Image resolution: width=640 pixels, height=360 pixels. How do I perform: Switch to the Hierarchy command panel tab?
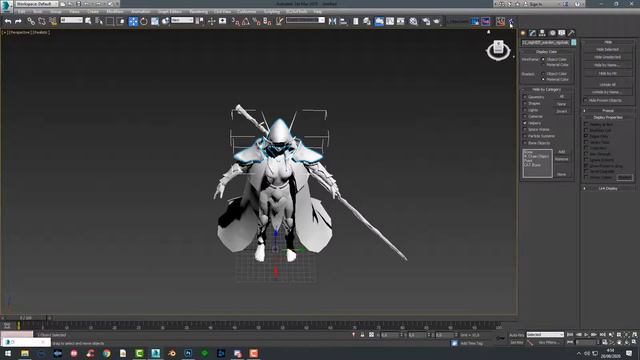click(542, 33)
